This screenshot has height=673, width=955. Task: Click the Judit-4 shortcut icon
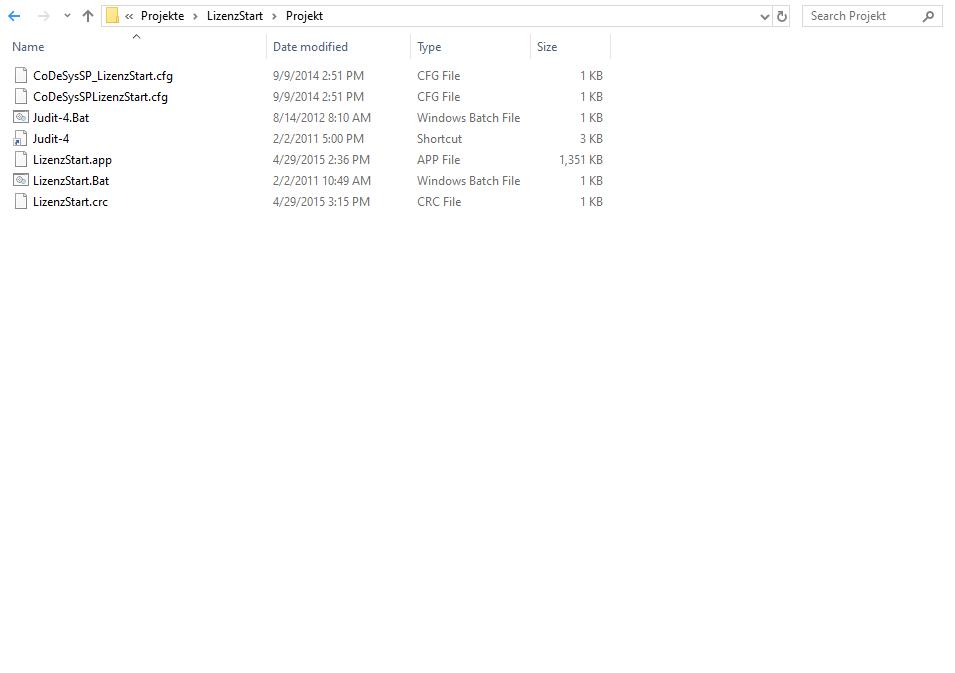pos(21,138)
